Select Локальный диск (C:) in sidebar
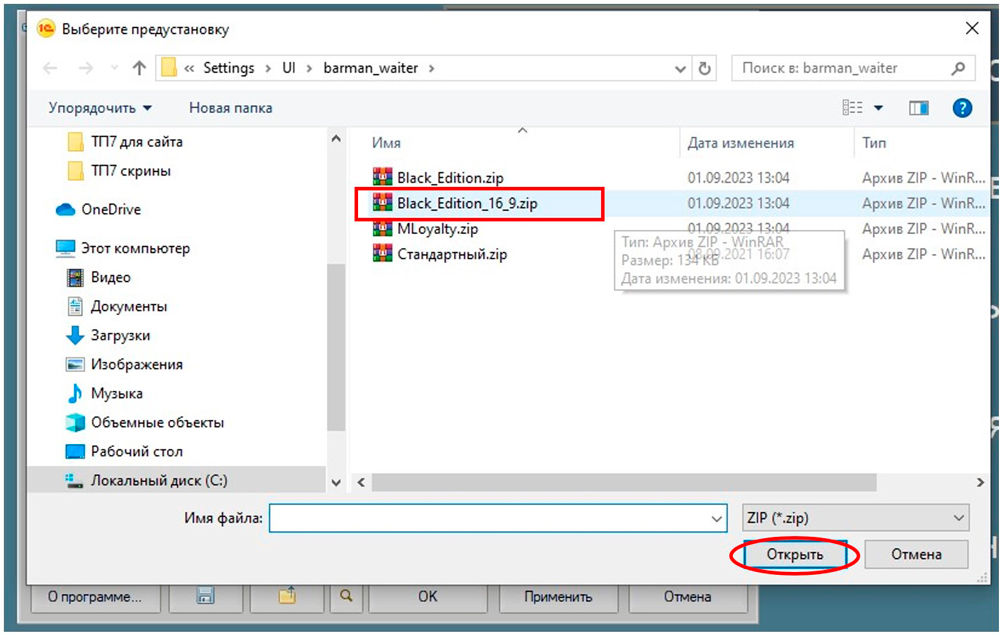Screen dimensions: 1000x635 (x=159, y=480)
